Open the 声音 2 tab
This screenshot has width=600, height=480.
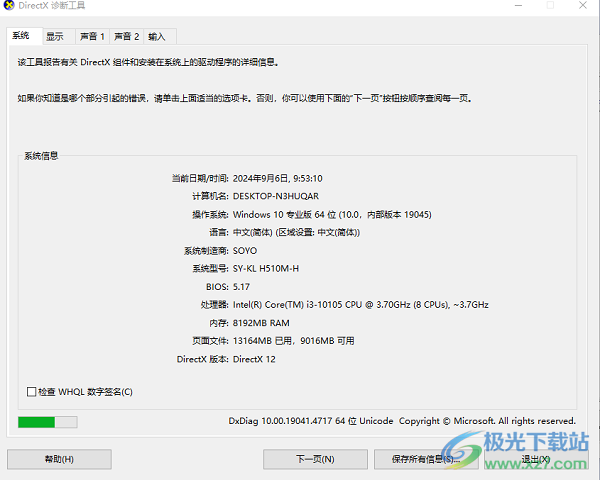[127, 37]
